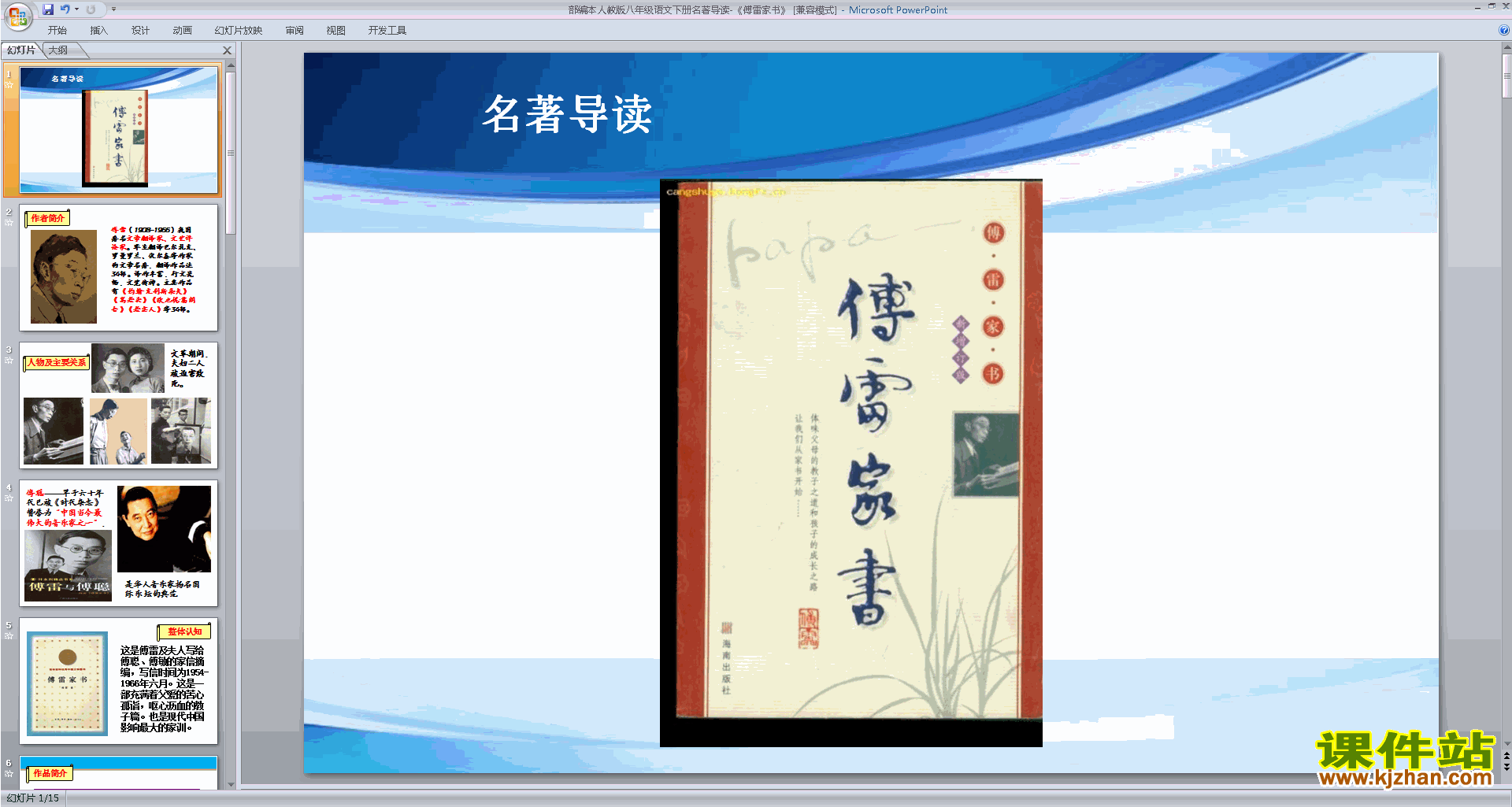The image size is (1512, 807).
Task: Select slide 1 thumbnail 名著导读
Action: point(119,130)
